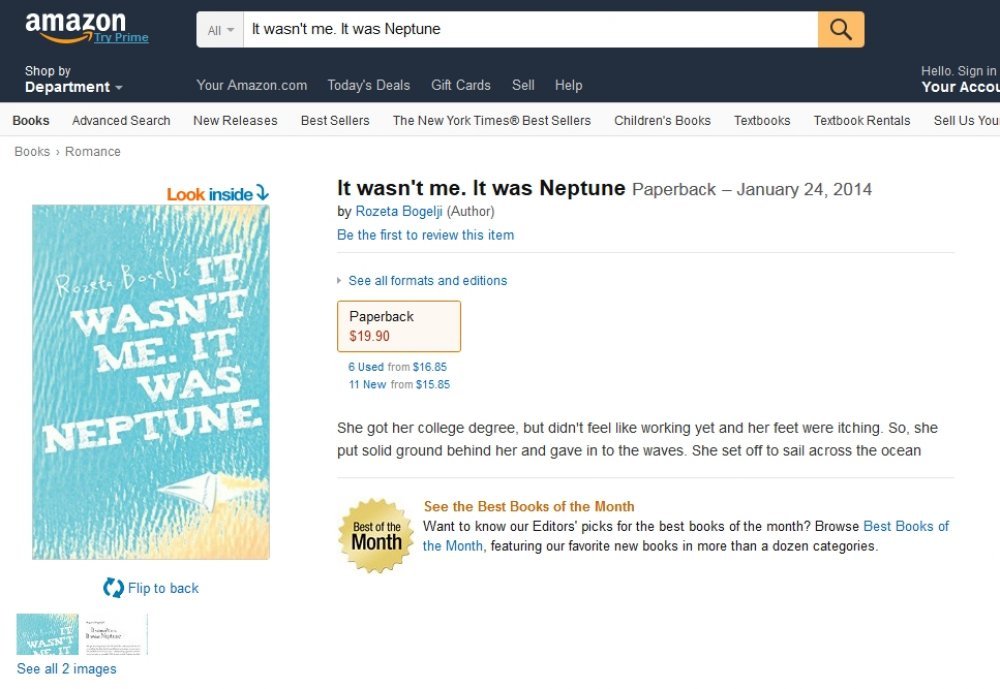Open the front cover thumbnail image

pyautogui.click(x=47, y=634)
